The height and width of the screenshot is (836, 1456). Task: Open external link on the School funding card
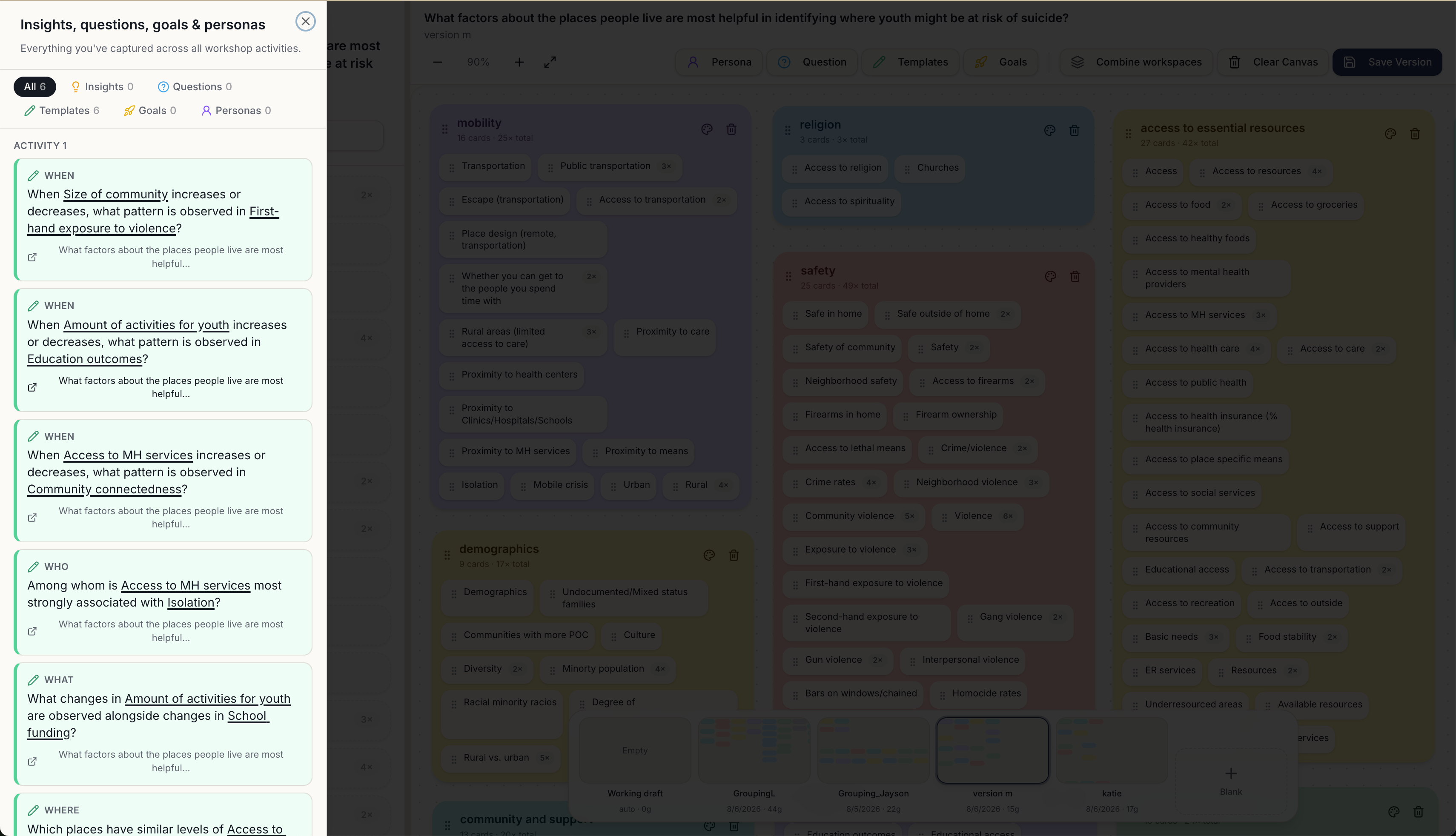33,762
